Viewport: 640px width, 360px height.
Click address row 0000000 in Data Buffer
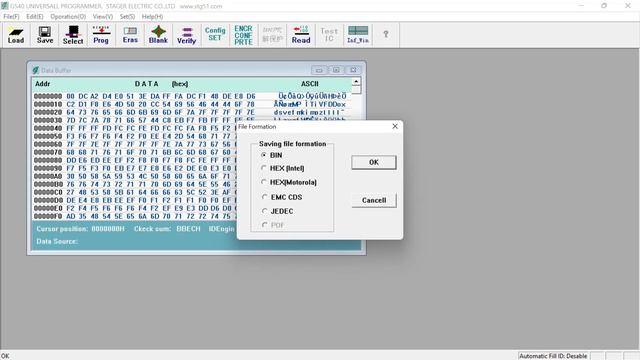[48, 96]
